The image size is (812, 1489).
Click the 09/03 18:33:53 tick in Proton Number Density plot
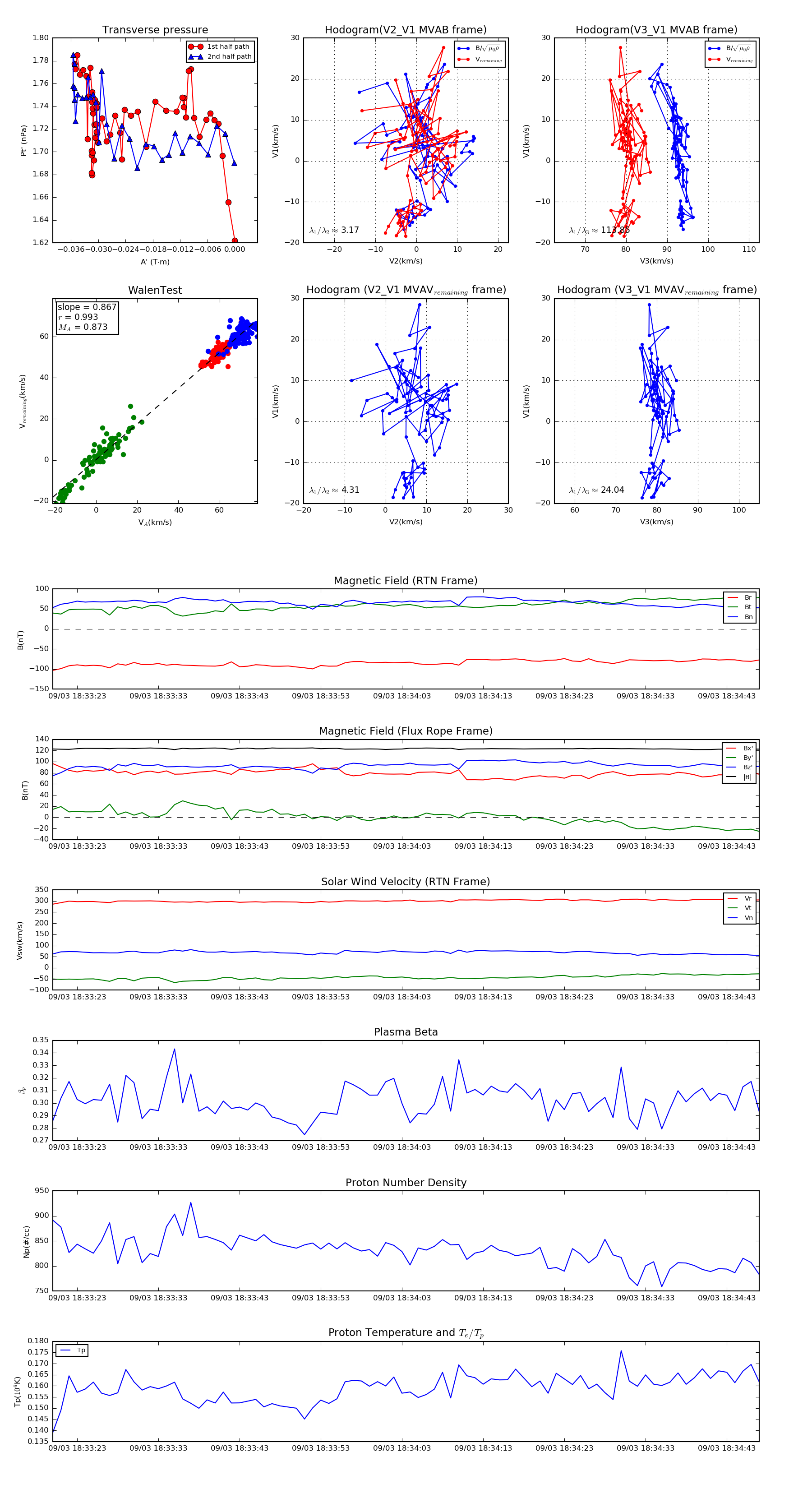click(x=321, y=1298)
